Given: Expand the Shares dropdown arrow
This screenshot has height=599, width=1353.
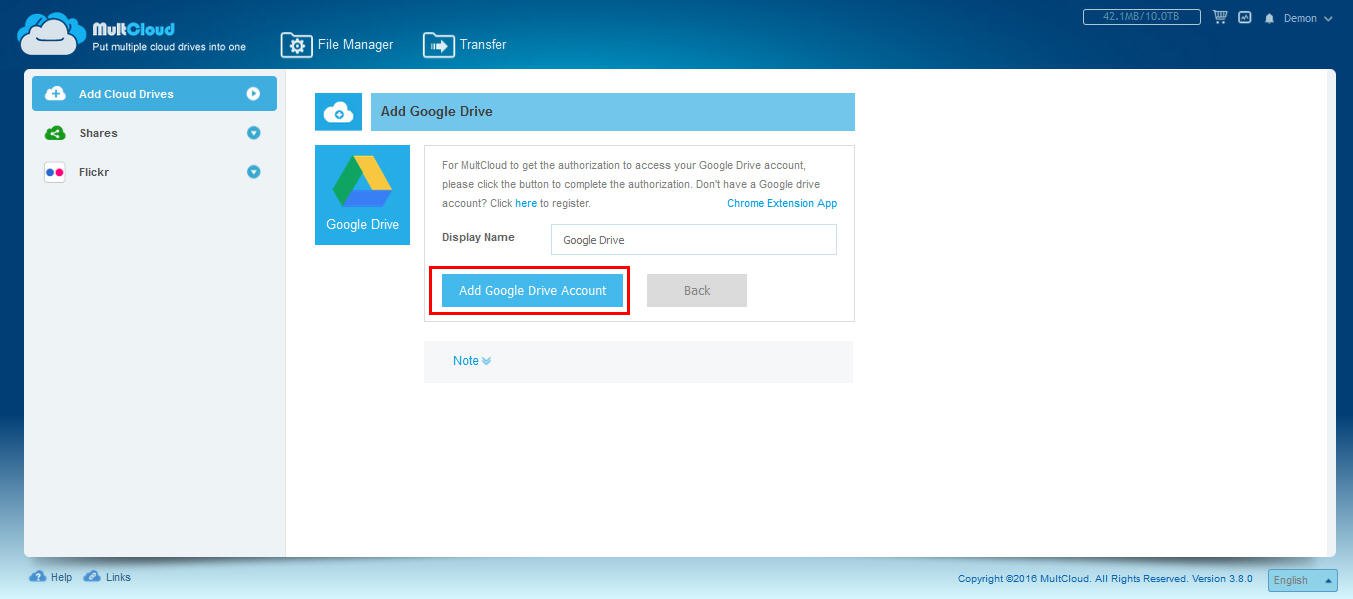Looking at the screenshot, I should tap(253, 133).
